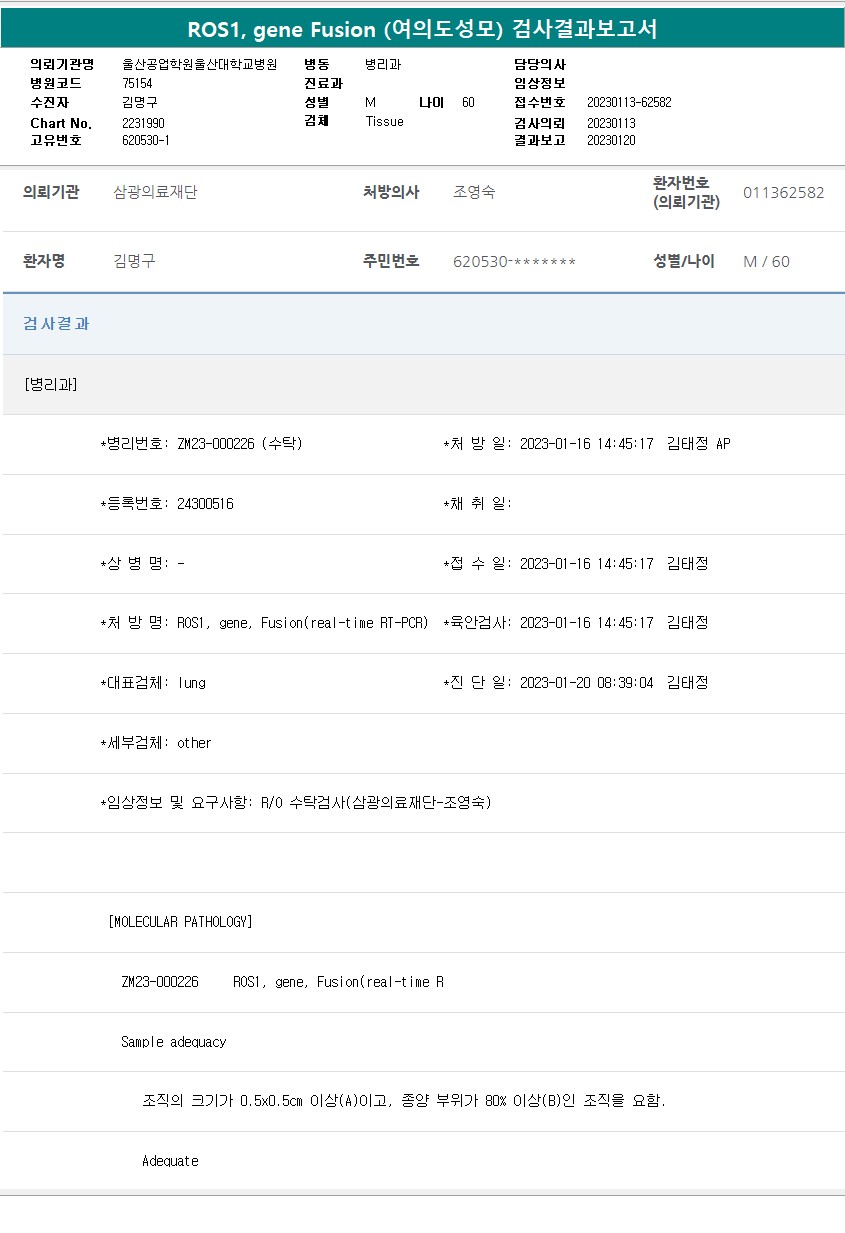Click the 대표검체 lung line
845x1233 pixels.
pos(153,683)
